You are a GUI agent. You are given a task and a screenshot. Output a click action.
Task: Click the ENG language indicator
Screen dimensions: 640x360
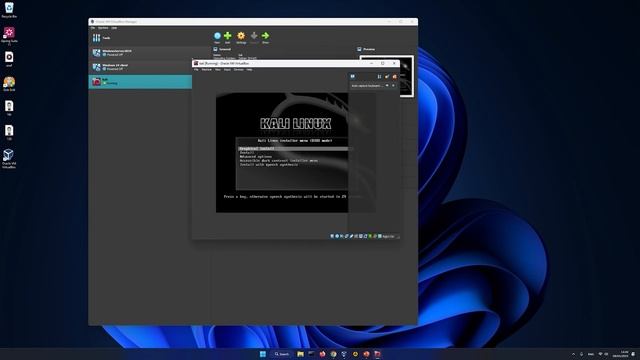click(591, 354)
